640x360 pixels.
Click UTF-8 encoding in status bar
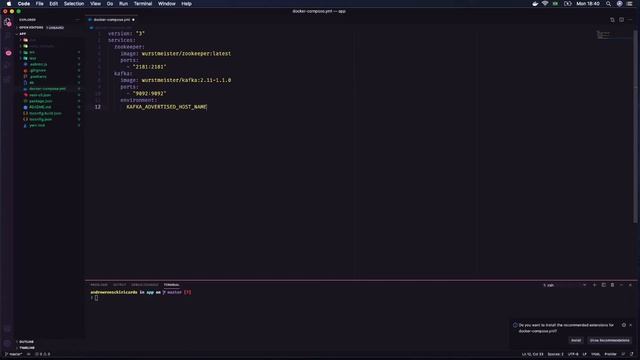tap(573, 354)
